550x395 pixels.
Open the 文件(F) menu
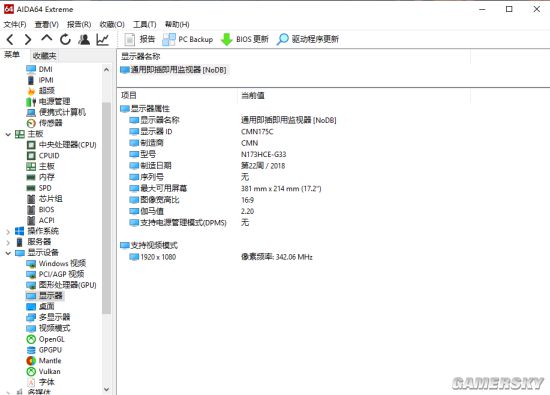(x=15, y=24)
